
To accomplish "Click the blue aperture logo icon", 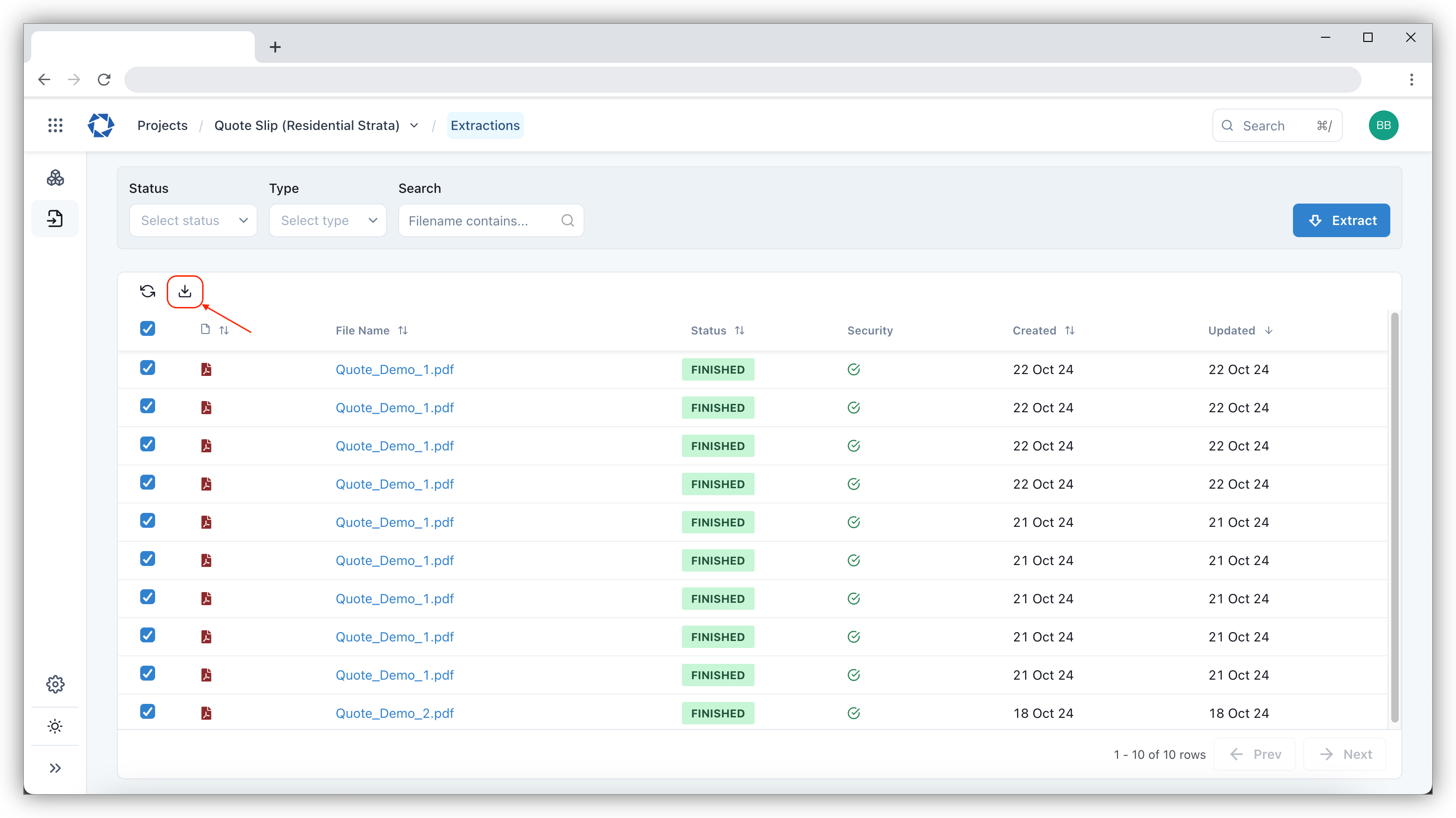I will tap(101, 125).
